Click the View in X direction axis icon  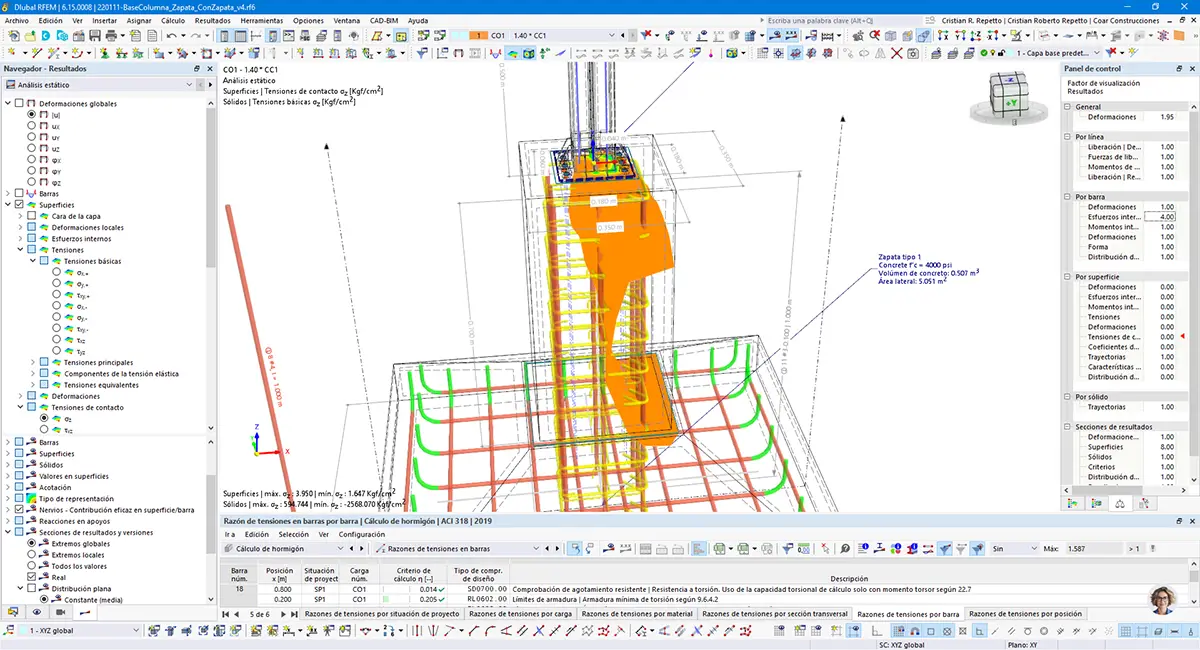(x=943, y=35)
